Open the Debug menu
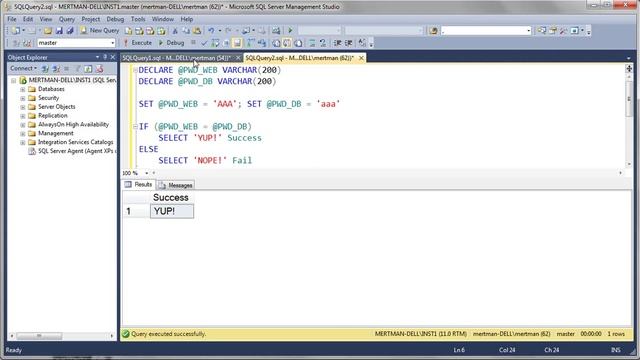This screenshot has width=640, height=360. pyautogui.click(x=115, y=19)
